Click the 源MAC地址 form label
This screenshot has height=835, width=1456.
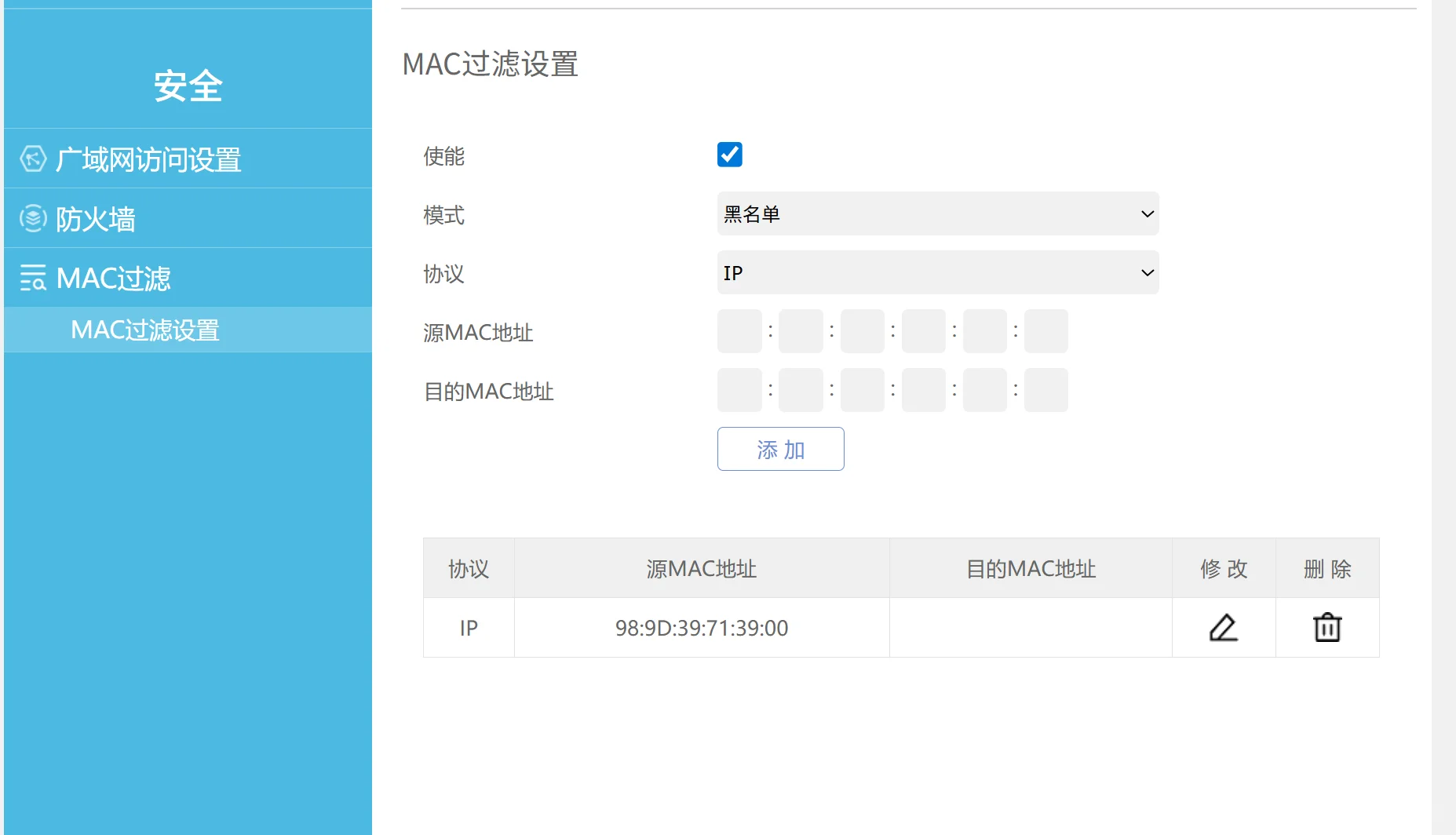(x=478, y=333)
